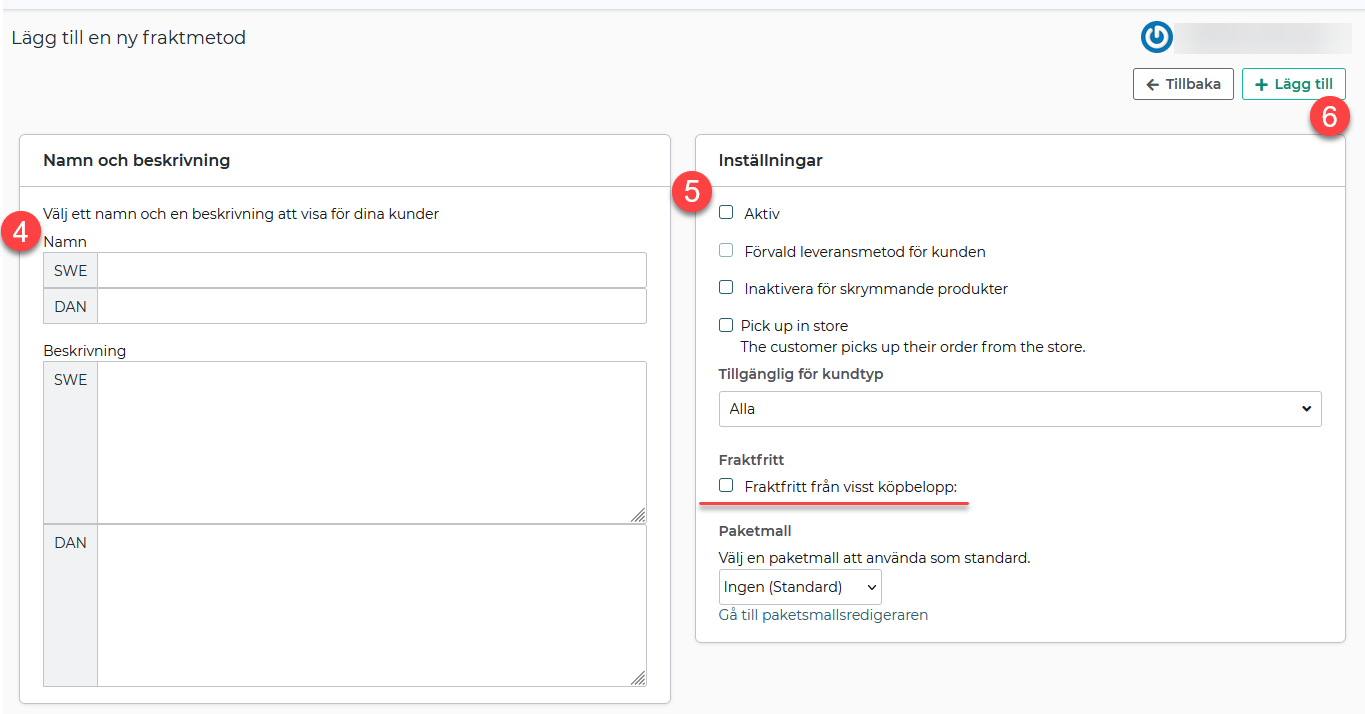Enable the Aktiv checkbox
Image resolution: width=1365 pixels, height=714 pixels.
727,213
